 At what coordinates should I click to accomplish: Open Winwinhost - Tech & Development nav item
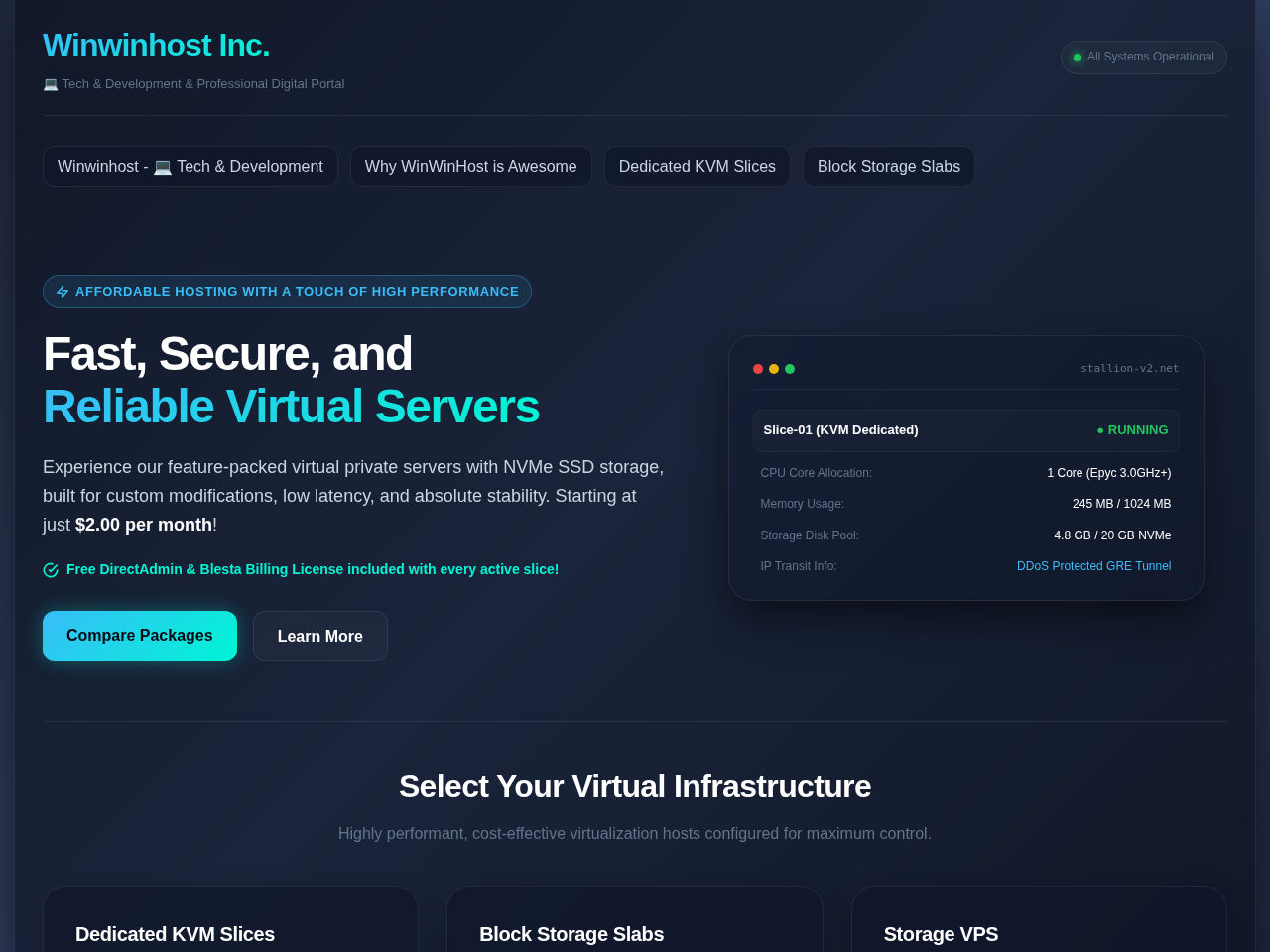190,167
